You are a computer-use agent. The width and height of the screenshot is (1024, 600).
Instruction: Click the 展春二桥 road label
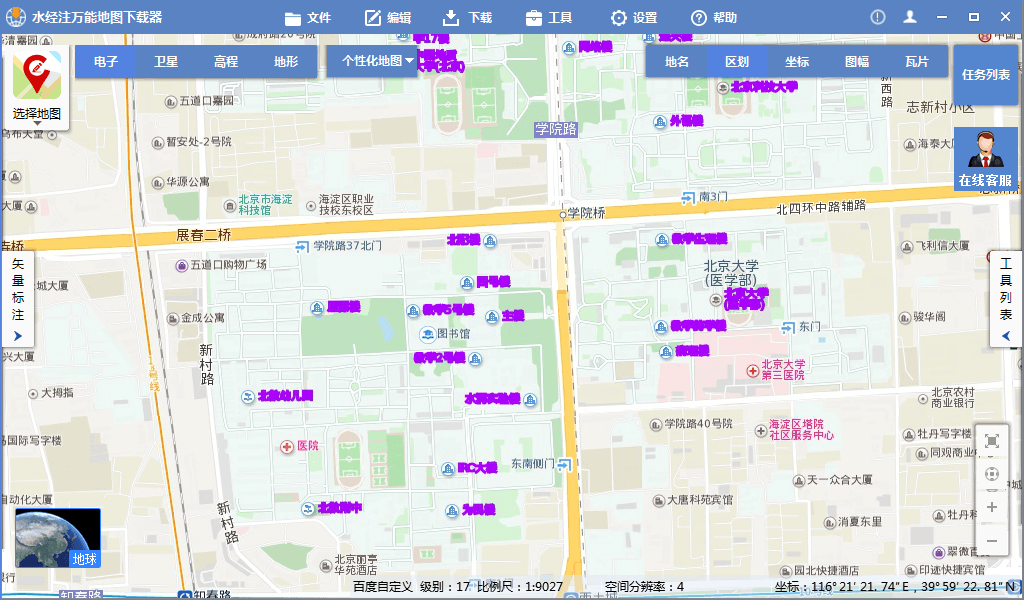[204, 235]
